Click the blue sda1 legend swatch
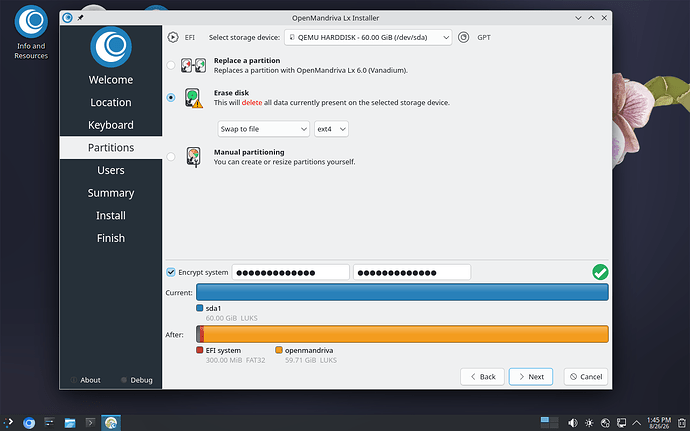This screenshot has width=690, height=431. tap(199, 308)
